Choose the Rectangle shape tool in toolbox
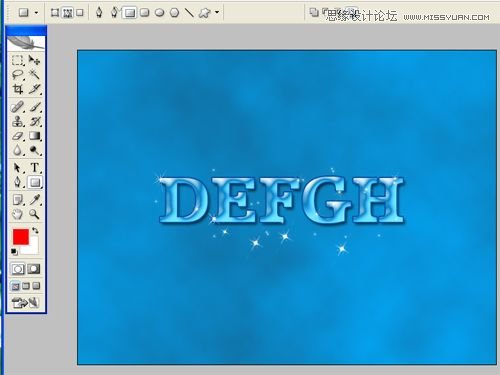Image resolution: width=500 pixels, height=375 pixels. coord(34,182)
